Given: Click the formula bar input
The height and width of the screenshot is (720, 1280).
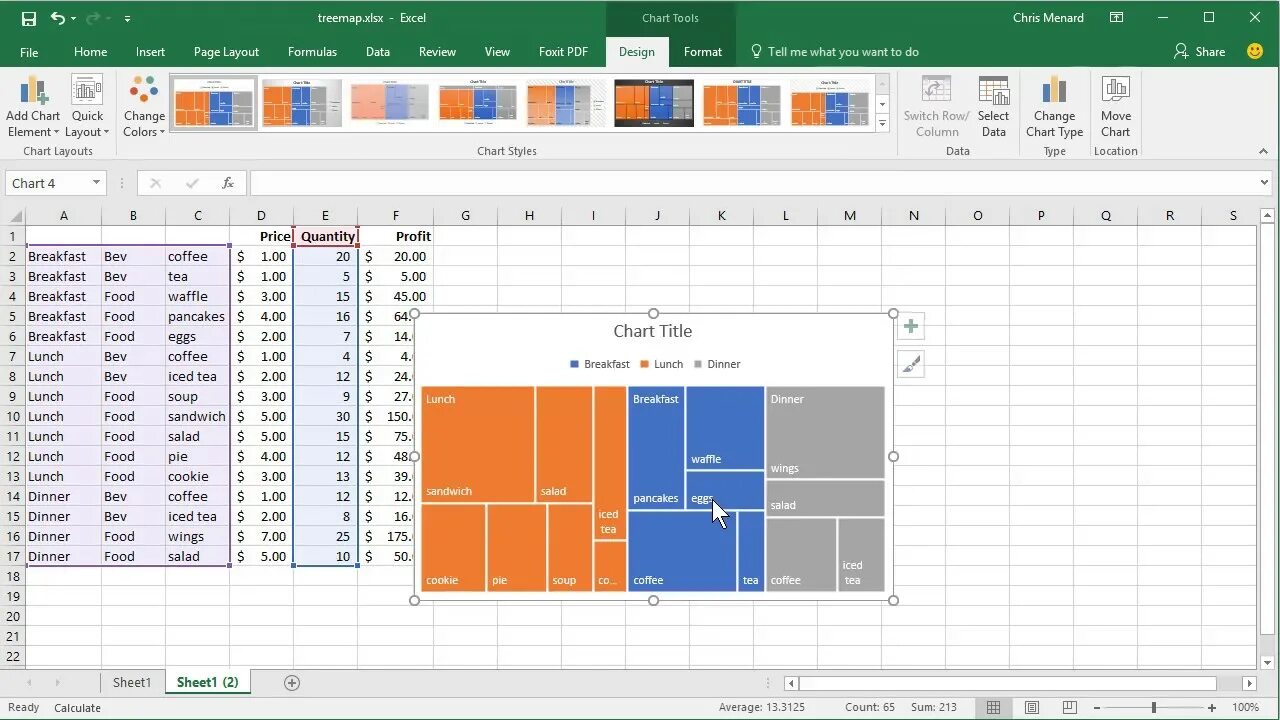Looking at the screenshot, I should (x=752, y=183).
